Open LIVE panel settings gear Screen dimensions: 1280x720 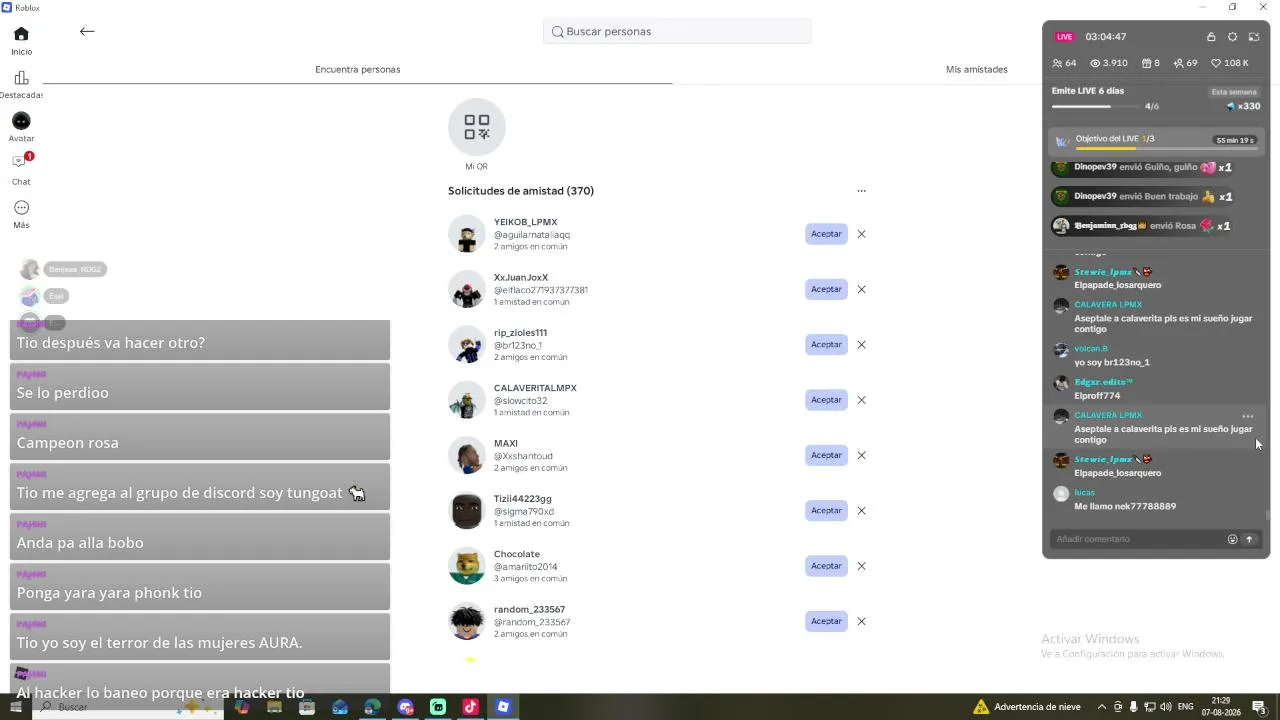pos(1232,37)
